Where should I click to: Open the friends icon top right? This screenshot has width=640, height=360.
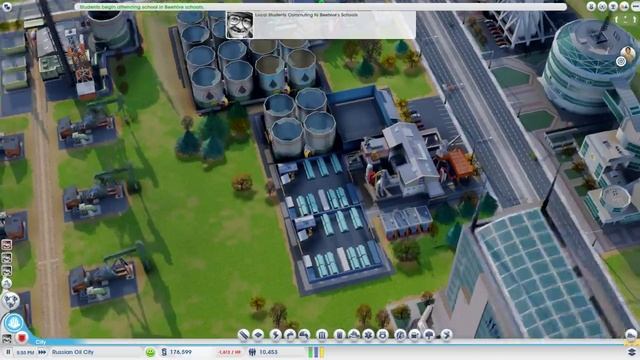624,6
